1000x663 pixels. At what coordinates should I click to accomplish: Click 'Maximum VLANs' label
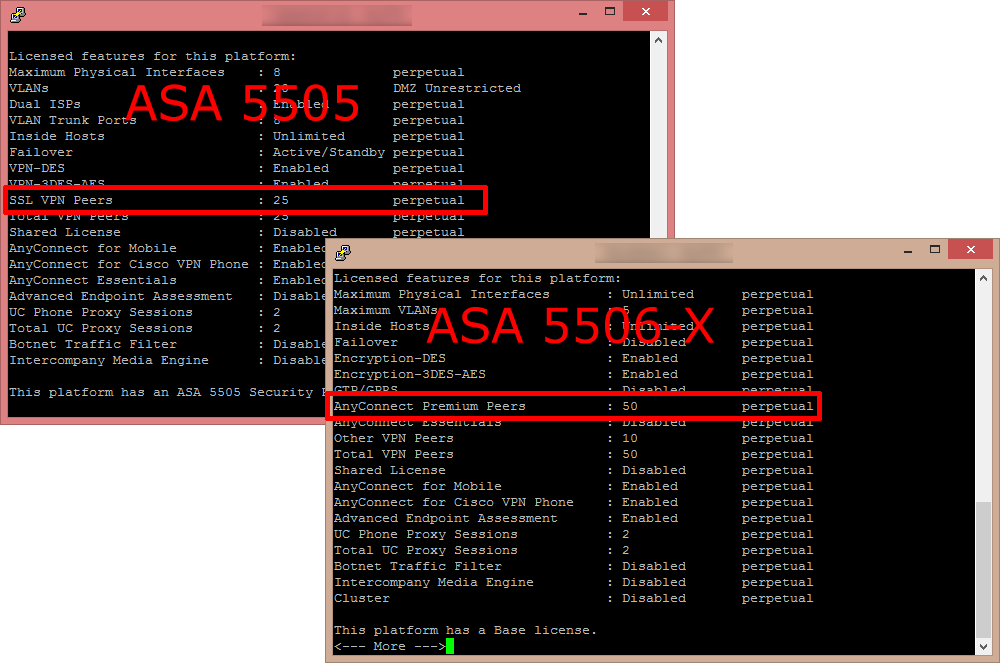[385, 310]
